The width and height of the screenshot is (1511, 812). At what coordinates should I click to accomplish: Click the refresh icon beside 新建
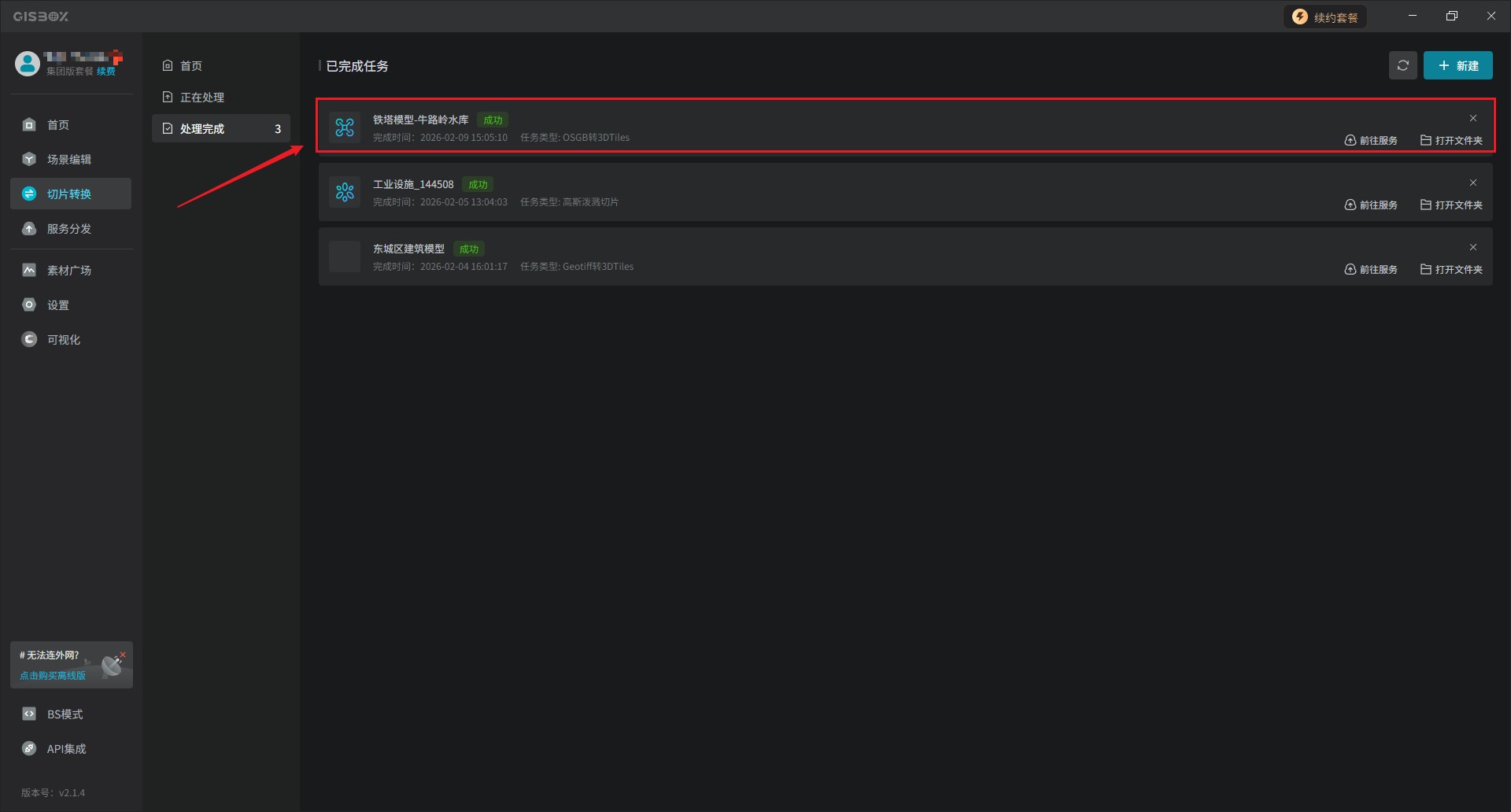(1402, 65)
